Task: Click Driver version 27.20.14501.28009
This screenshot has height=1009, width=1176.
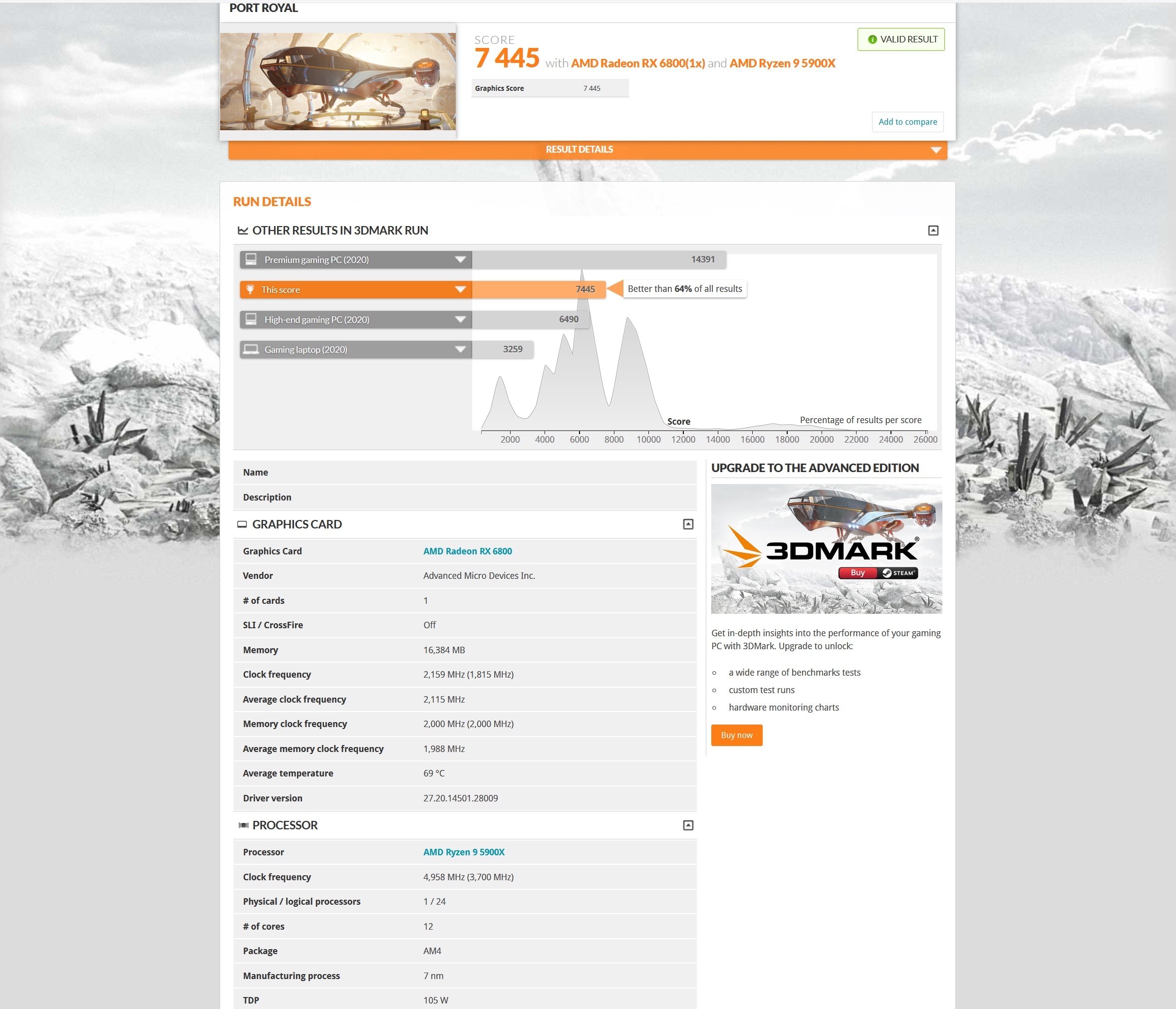Action: [460, 798]
